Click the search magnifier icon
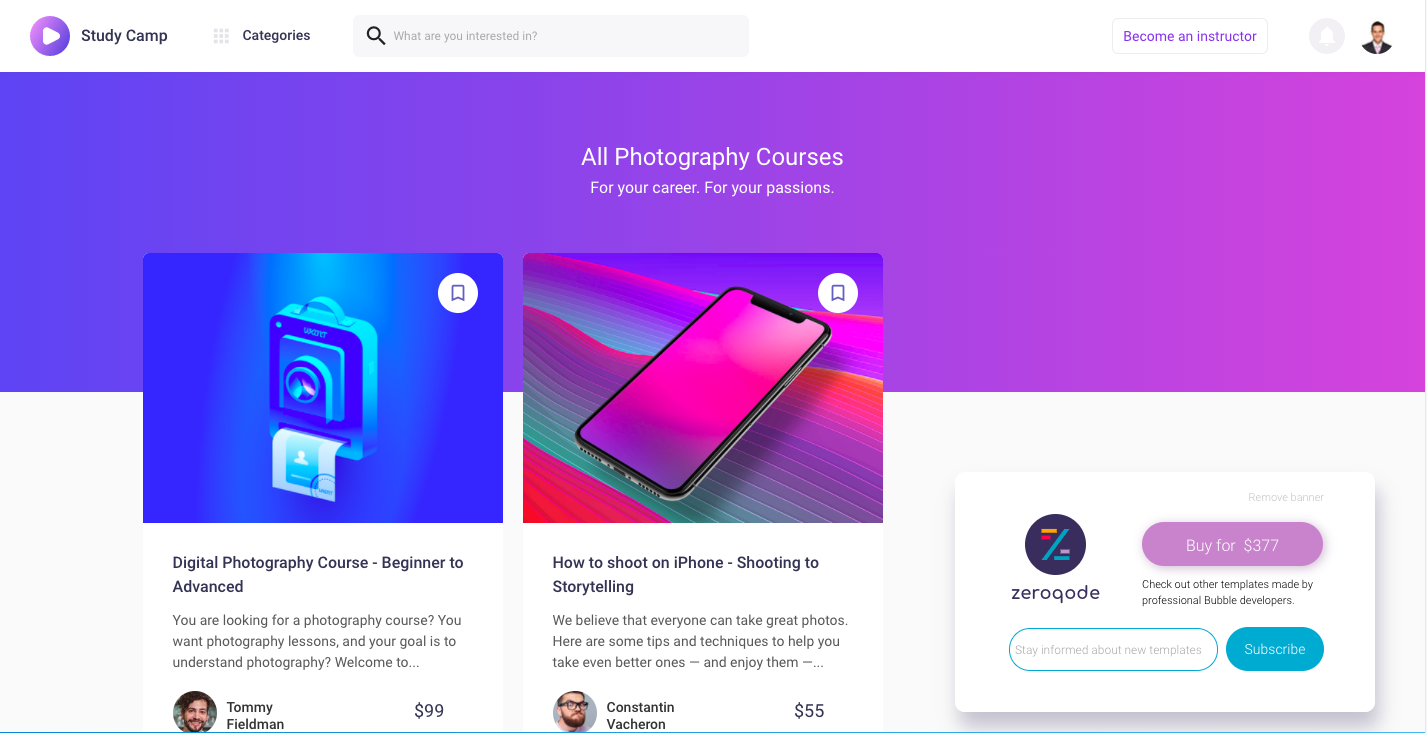This screenshot has height=733, width=1427. coord(376,36)
